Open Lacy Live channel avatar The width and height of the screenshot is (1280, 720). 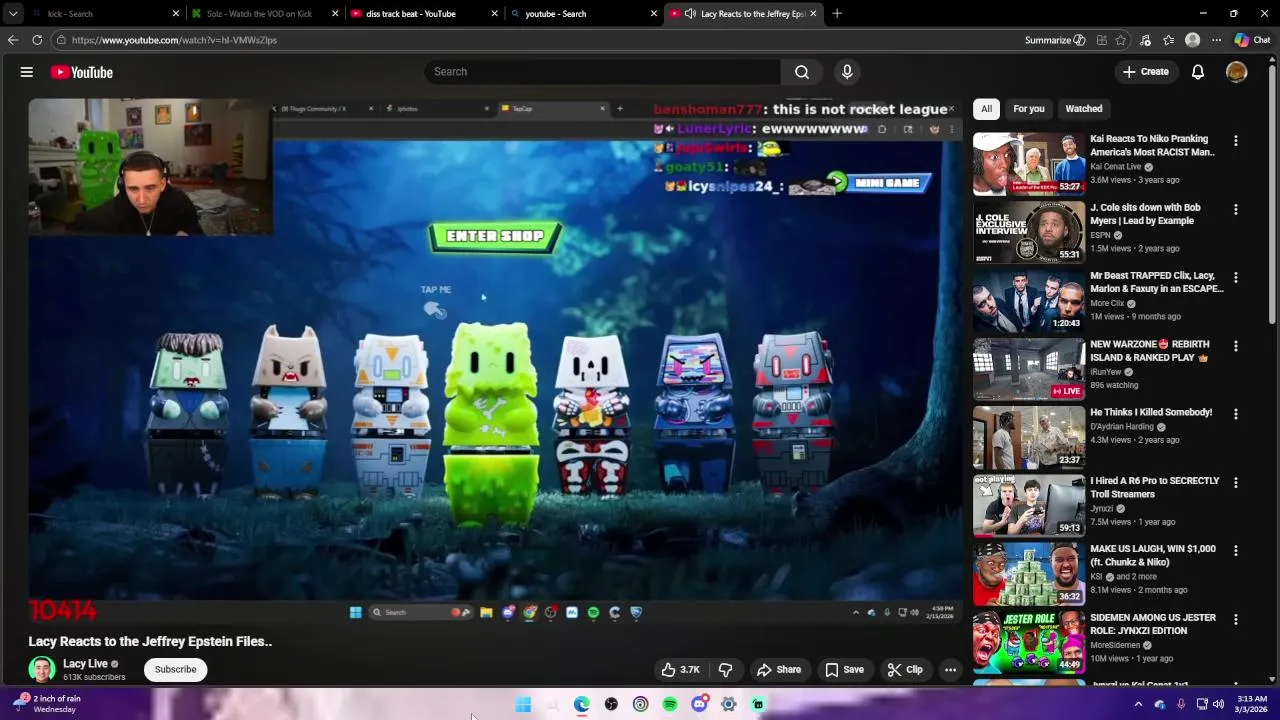[42, 669]
